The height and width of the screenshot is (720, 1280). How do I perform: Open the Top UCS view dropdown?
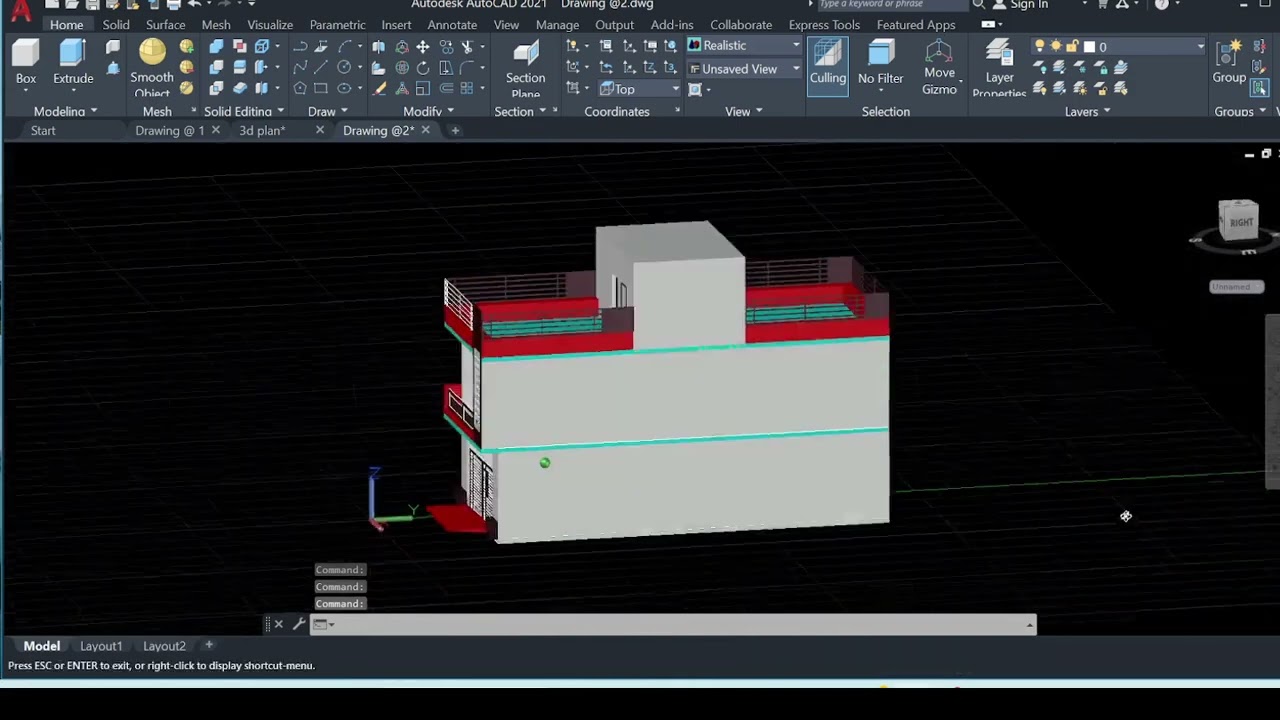tap(639, 89)
